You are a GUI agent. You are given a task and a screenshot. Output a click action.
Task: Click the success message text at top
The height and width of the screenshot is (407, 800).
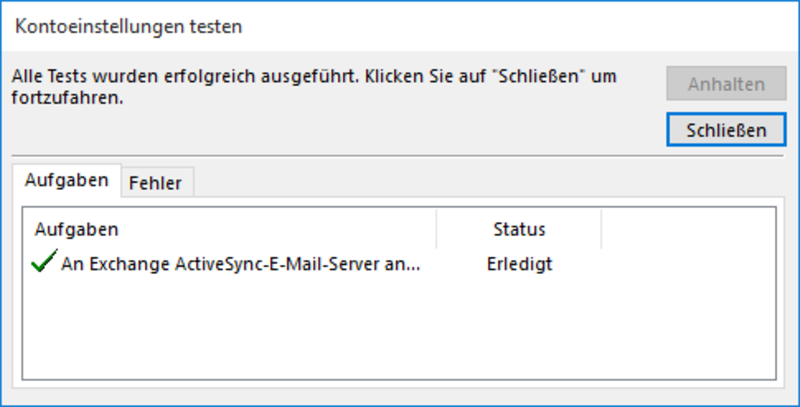coord(314,86)
